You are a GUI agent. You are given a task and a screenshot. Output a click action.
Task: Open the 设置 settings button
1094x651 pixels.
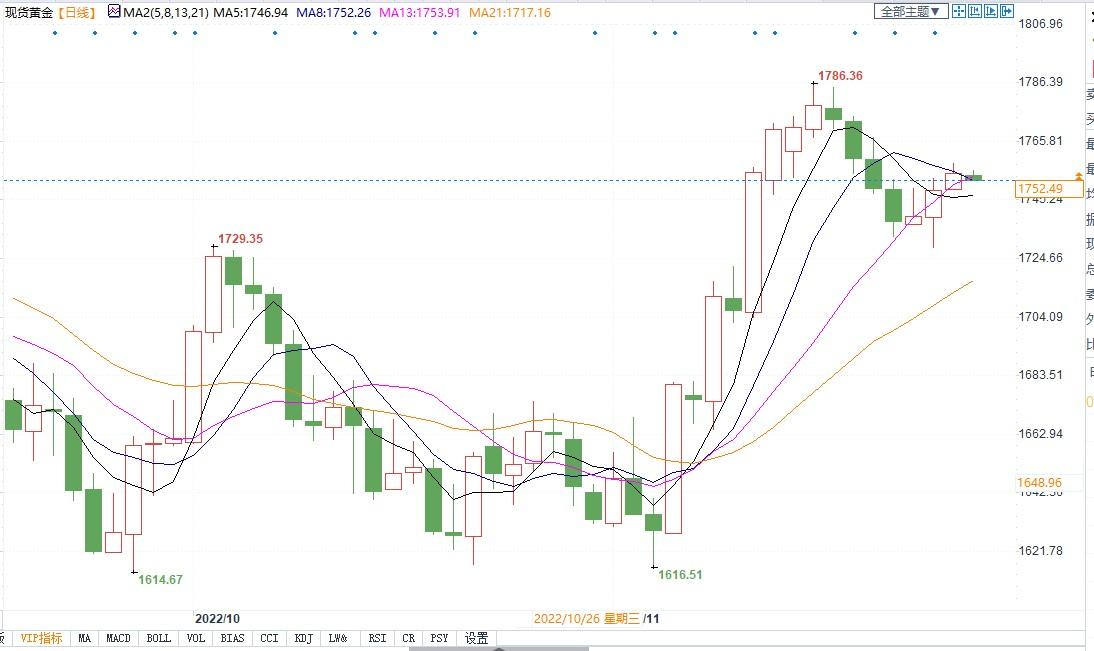tap(477, 638)
